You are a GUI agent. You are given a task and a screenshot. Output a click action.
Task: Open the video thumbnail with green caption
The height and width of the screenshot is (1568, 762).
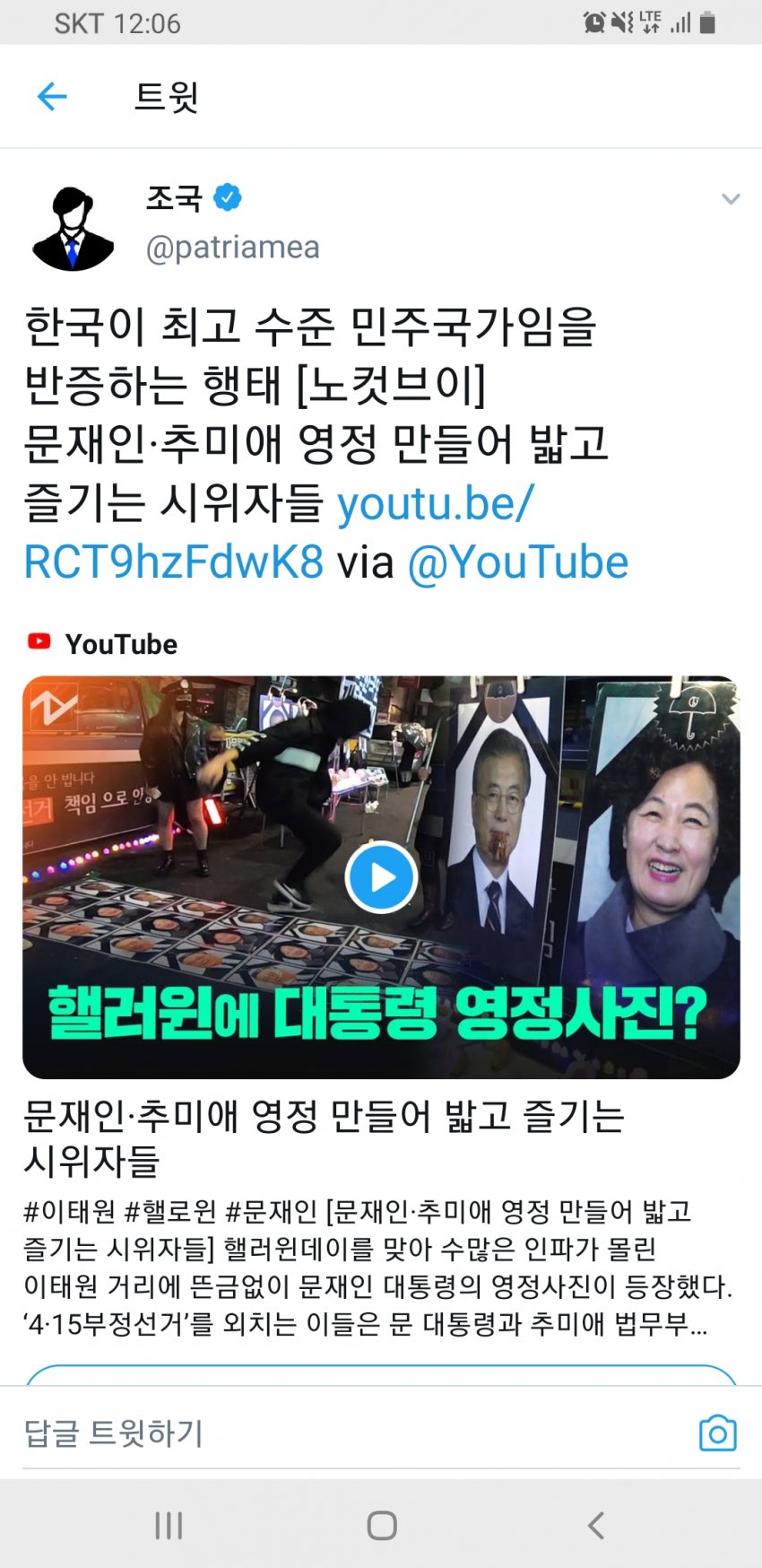pyautogui.click(x=381, y=876)
